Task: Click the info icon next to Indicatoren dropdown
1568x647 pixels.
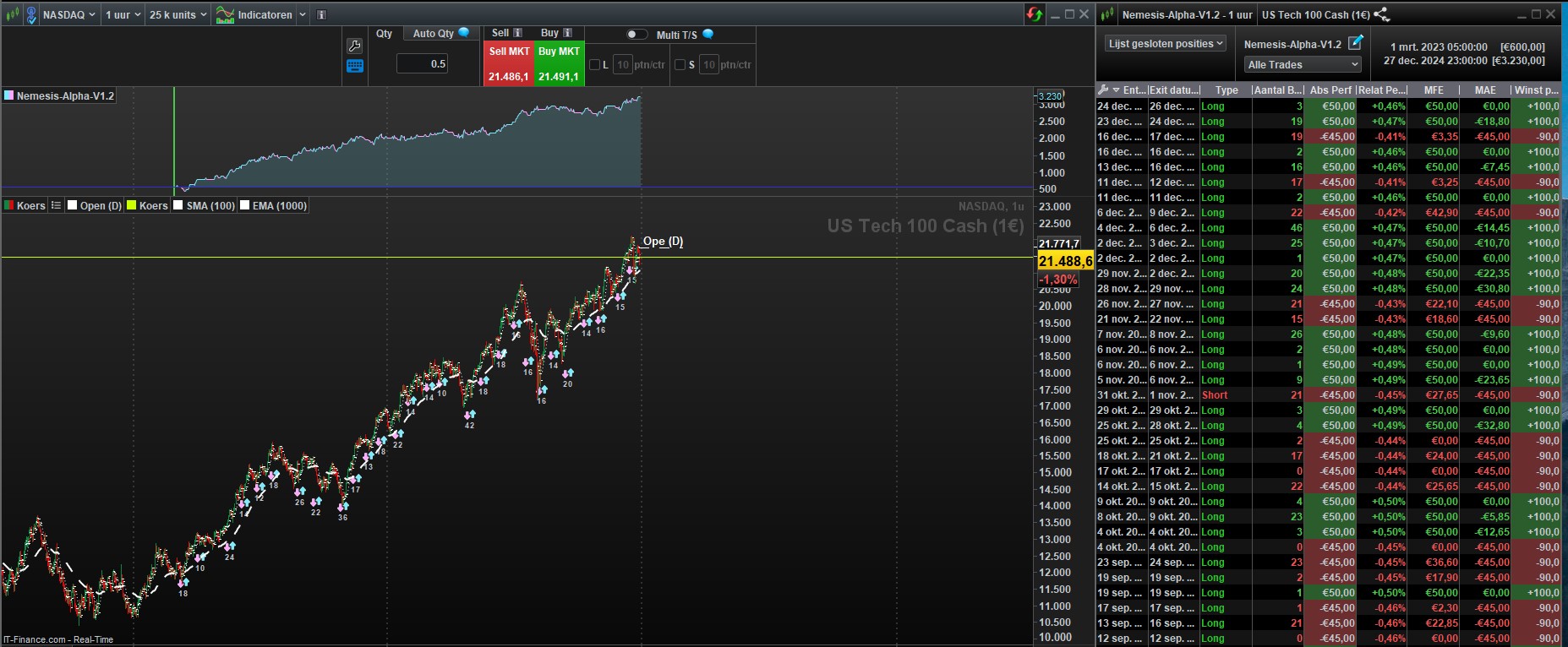Action: (x=321, y=15)
